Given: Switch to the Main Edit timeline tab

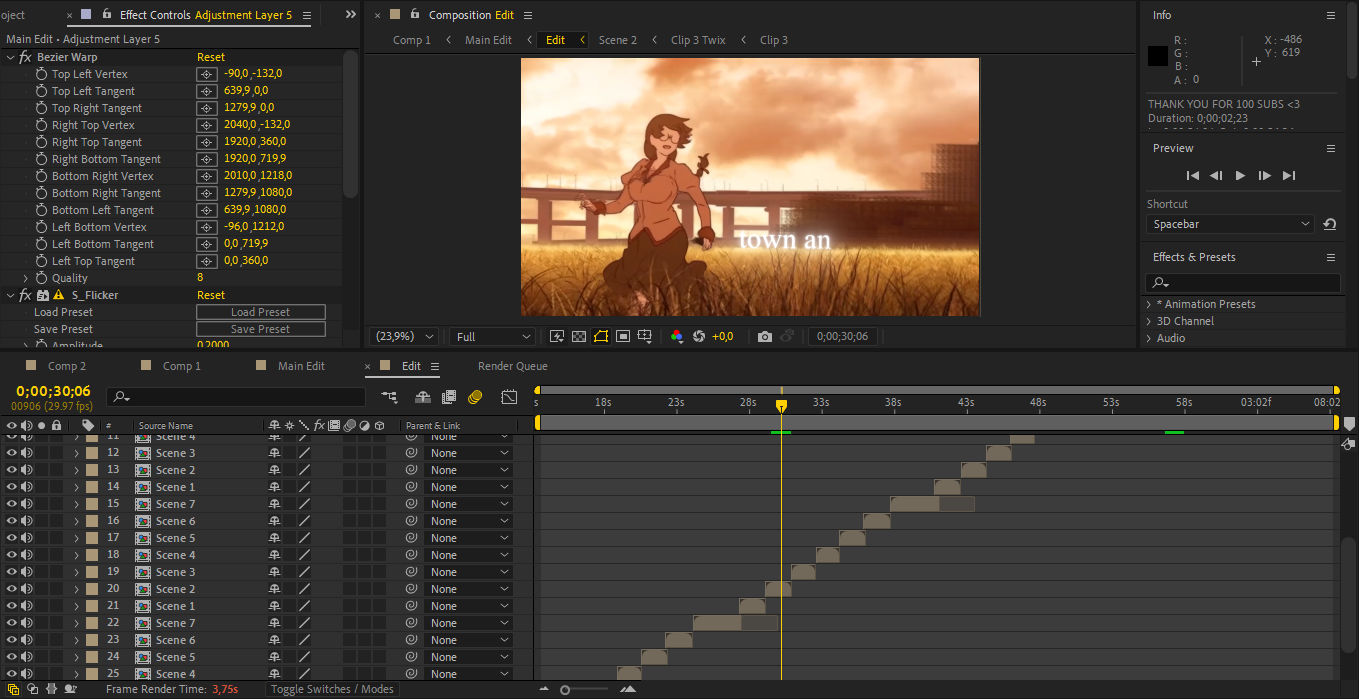Looking at the screenshot, I should coord(301,366).
